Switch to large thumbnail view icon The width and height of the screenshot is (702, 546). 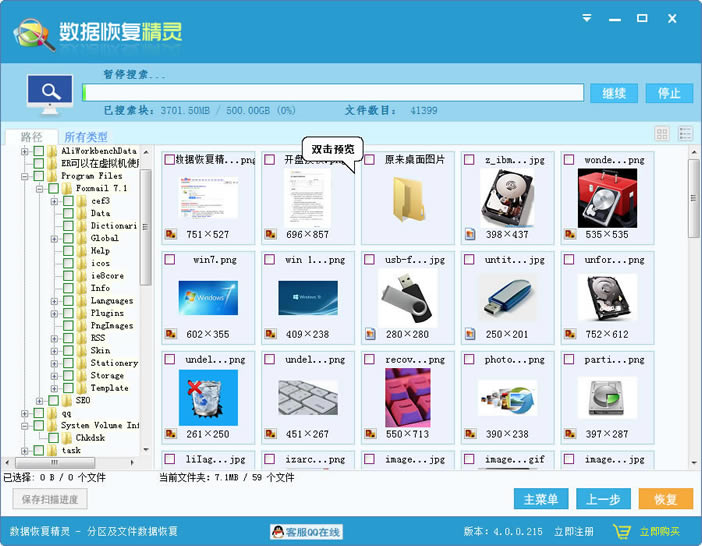click(662, 133)
